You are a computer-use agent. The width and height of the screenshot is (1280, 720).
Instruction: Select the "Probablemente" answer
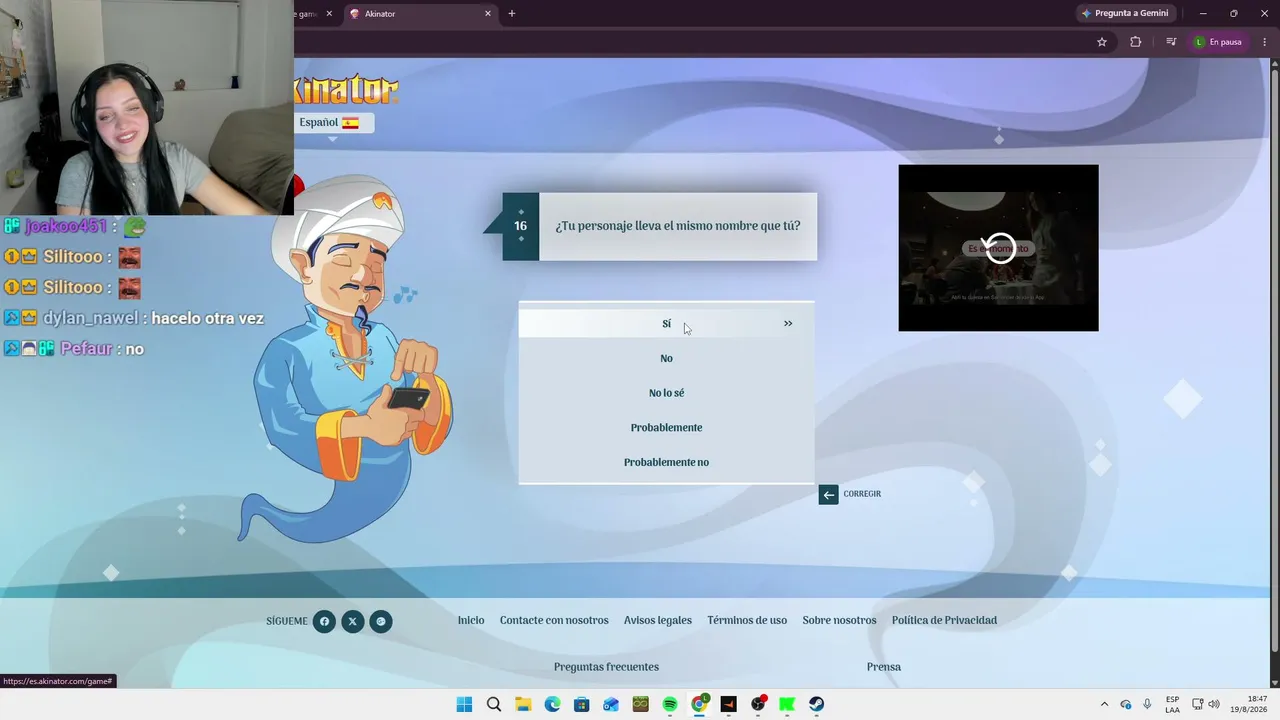pos(666,427)
